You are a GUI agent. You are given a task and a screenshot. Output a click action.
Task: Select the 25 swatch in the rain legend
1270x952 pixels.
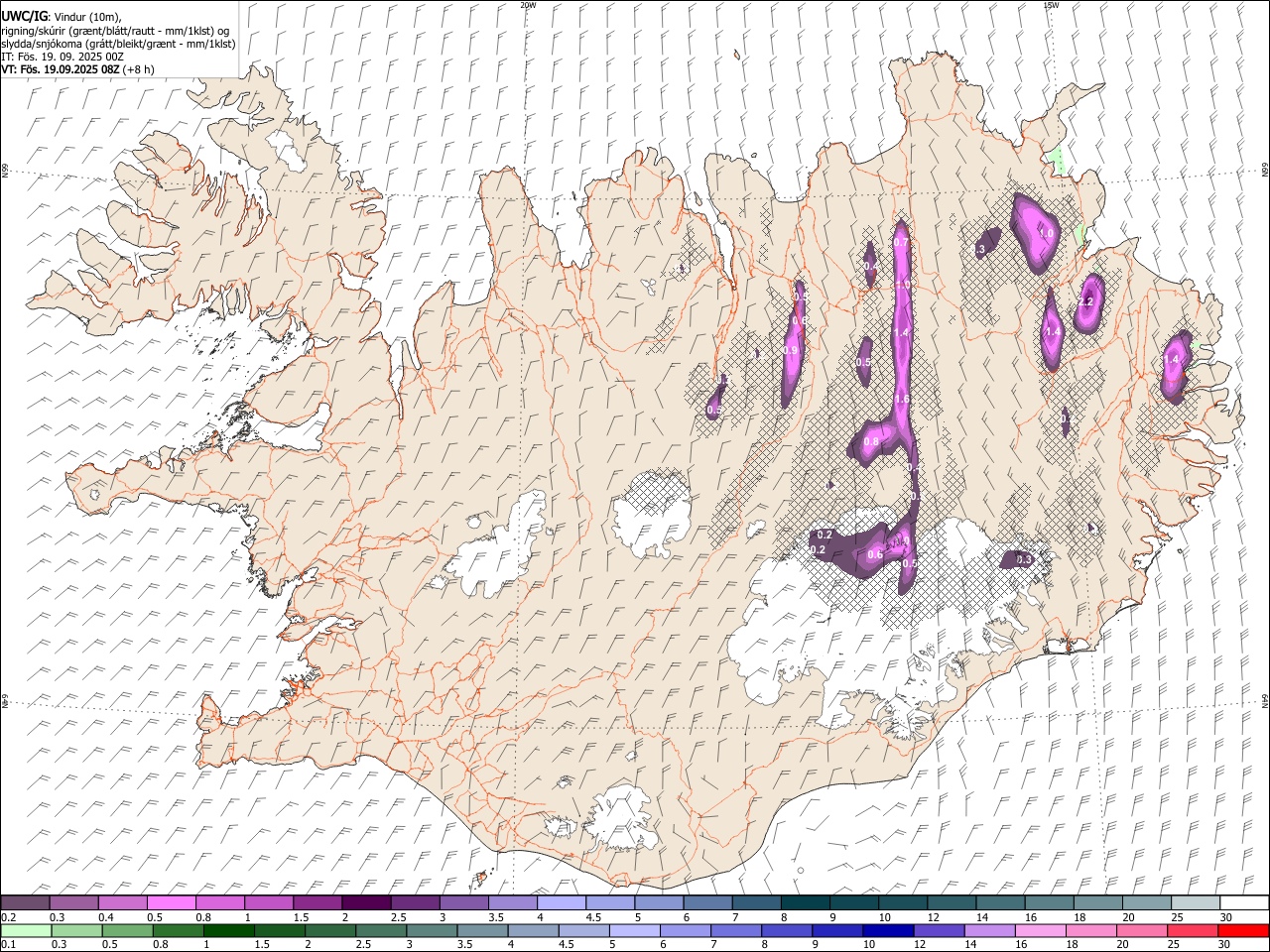click(1194, 930)
